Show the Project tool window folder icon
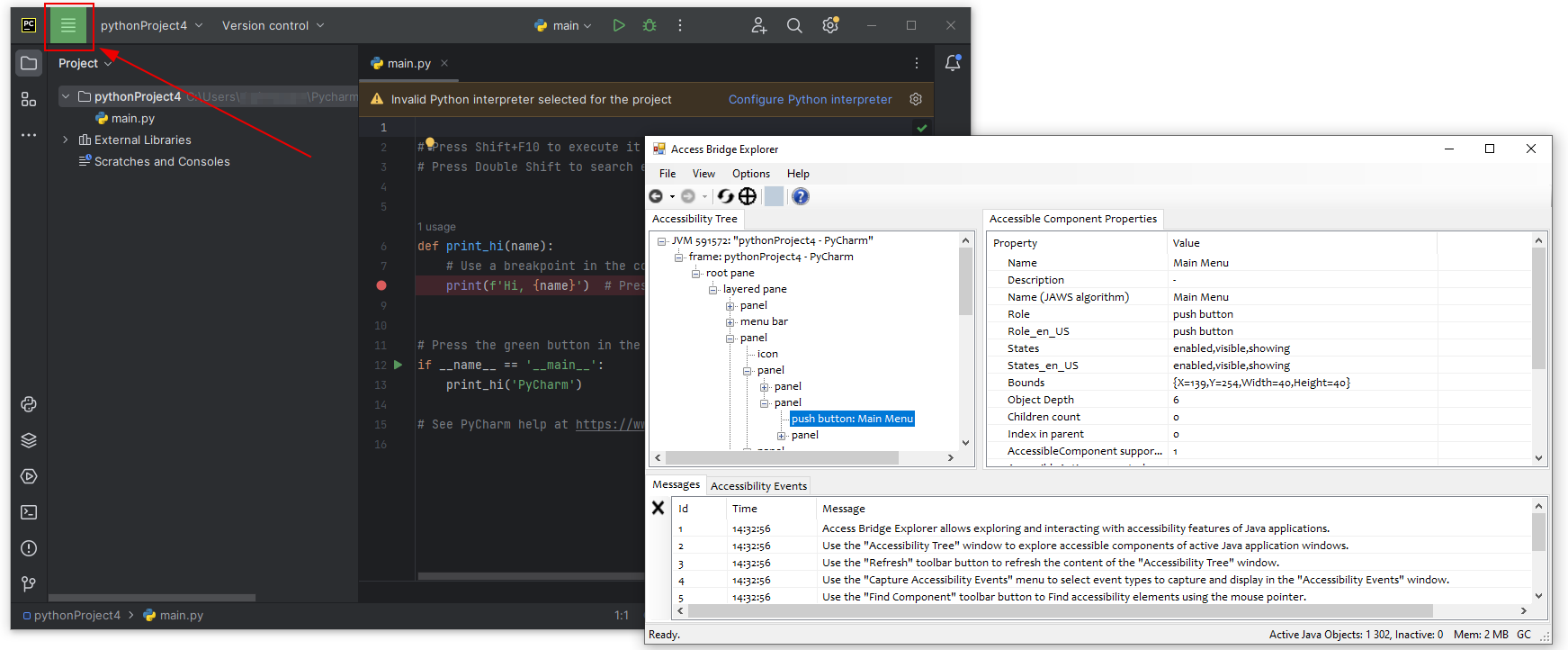 click(x=29, y=63)
